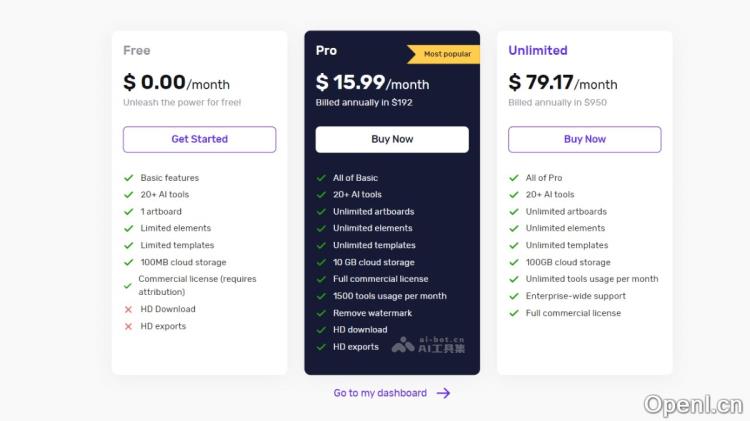Click the Pro plan $15.99 price
Image resolution: width=750 pixels, height=421 pixels.
pos(351,83)
